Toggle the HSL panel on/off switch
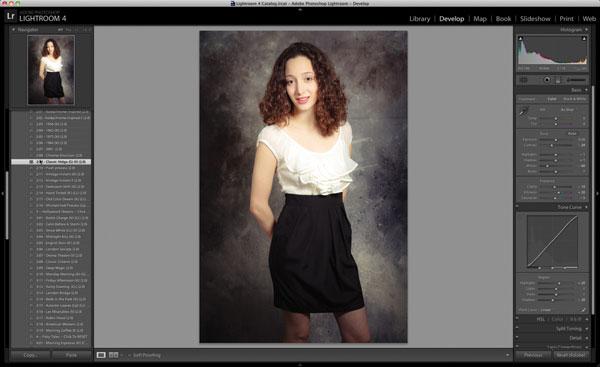Viewport: 600px width, 367px height. pyautogui.click(x=517, y=319)
